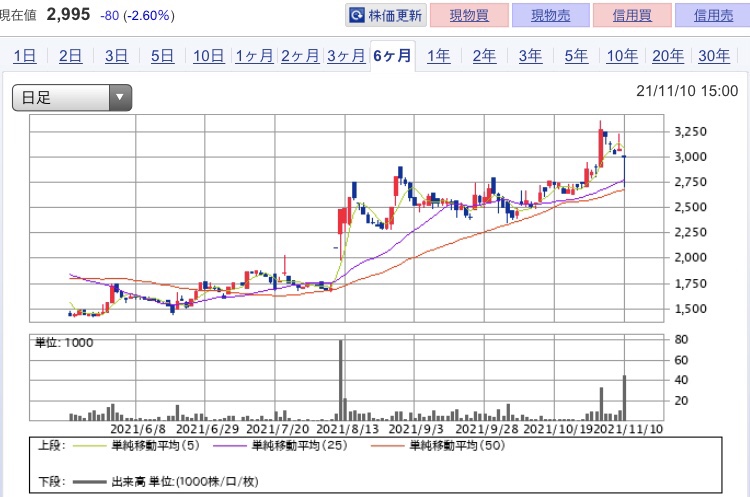Click the 単純移動平均(25) legend entry

pos(280,446)
